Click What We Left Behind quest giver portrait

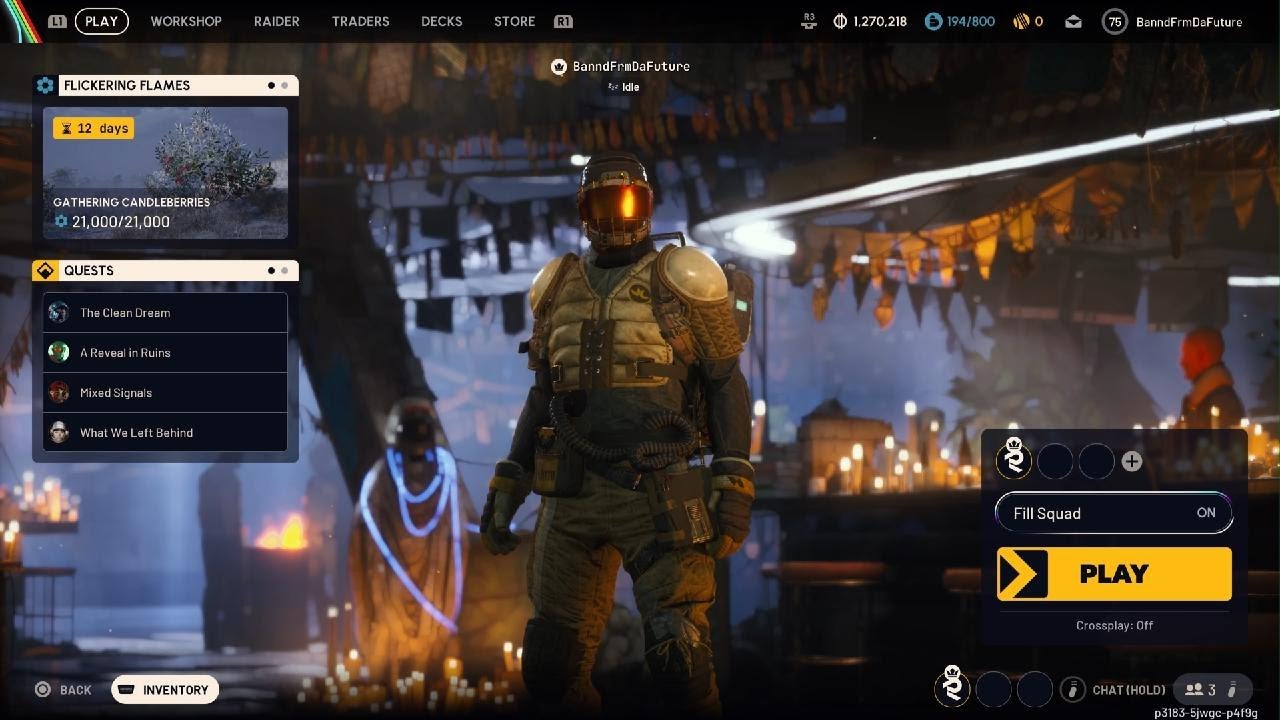click(x=59, y=432)
